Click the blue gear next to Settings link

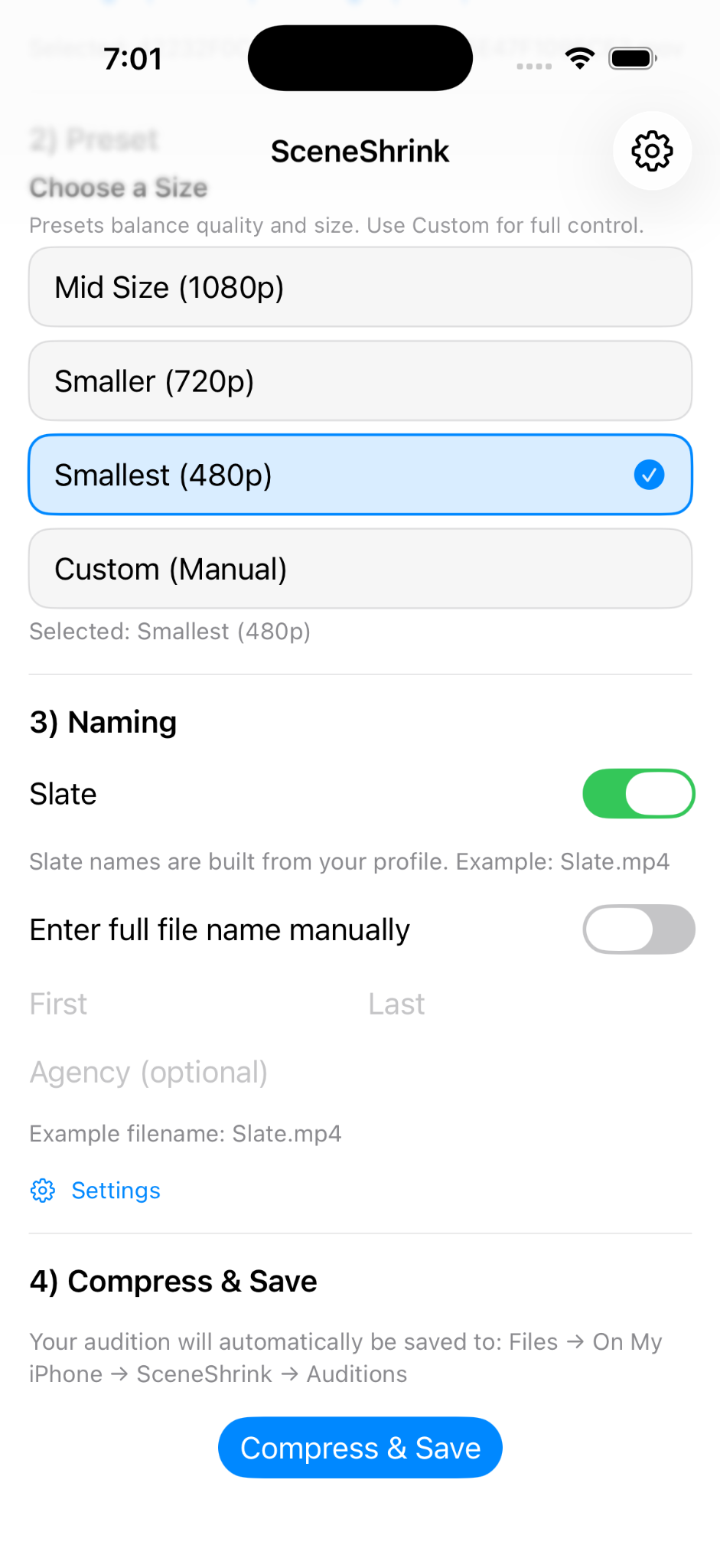43,1191
